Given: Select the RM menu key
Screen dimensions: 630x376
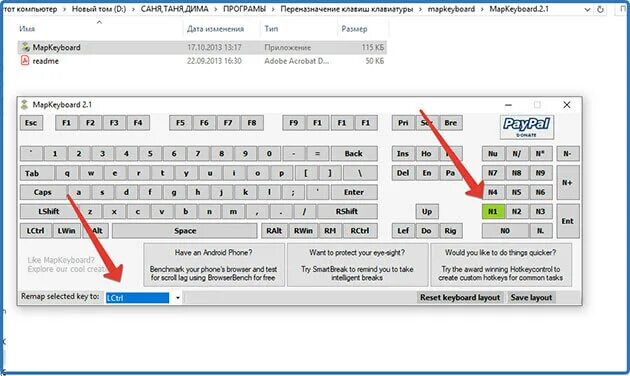Looking at the screenshot, I should pos(330,231).
